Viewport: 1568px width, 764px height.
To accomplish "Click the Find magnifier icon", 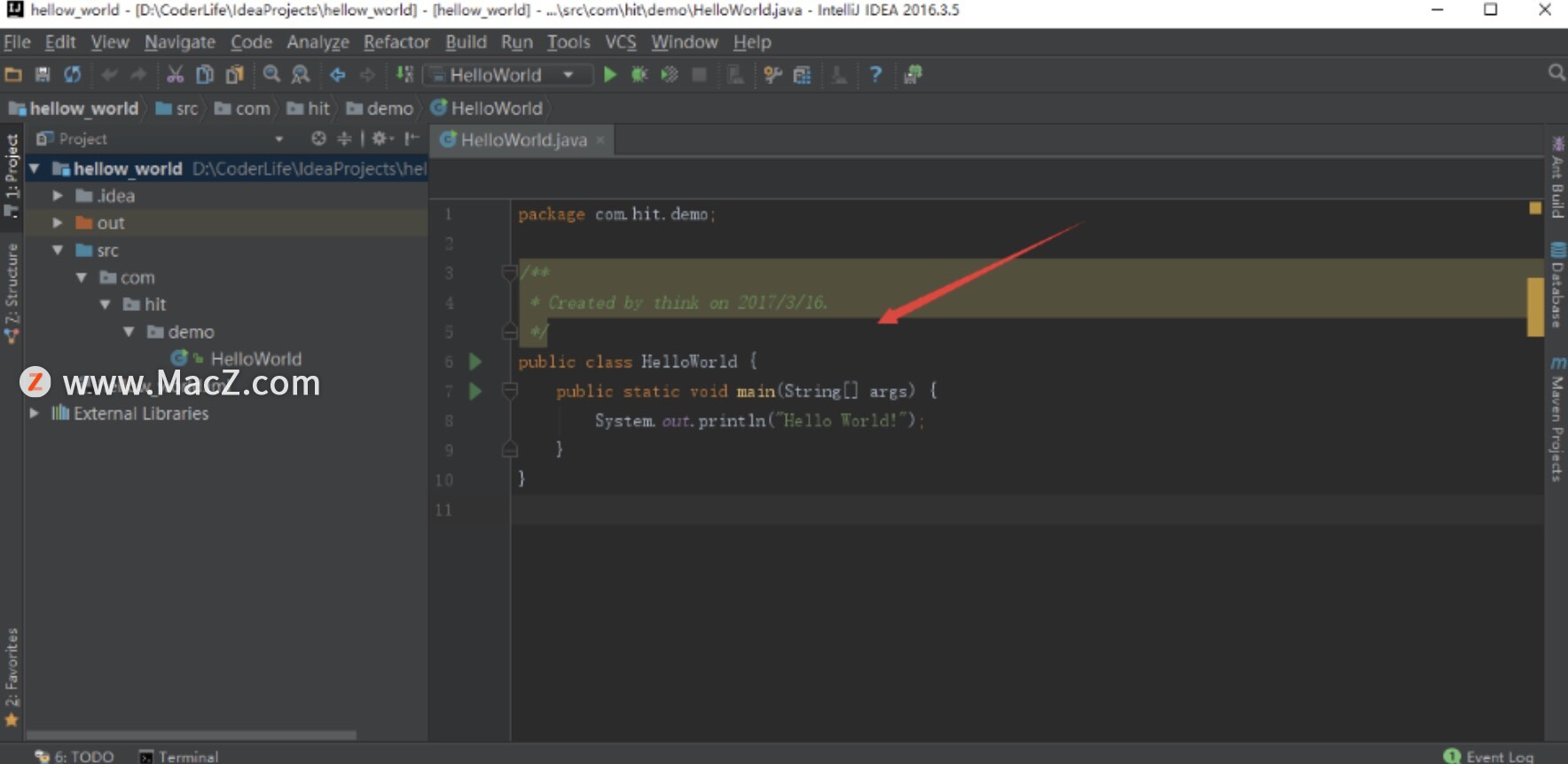I will point(271,74).
